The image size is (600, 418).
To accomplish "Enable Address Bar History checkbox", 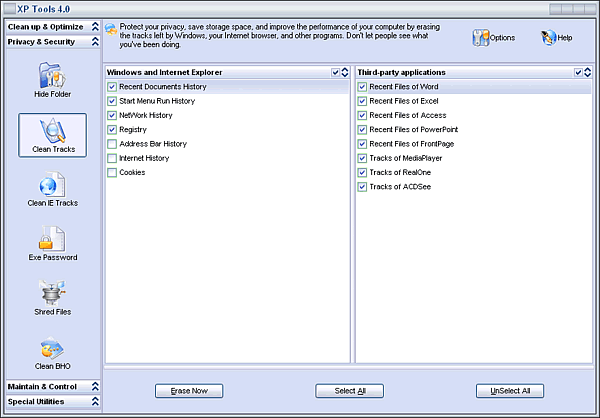I will 112,144.
